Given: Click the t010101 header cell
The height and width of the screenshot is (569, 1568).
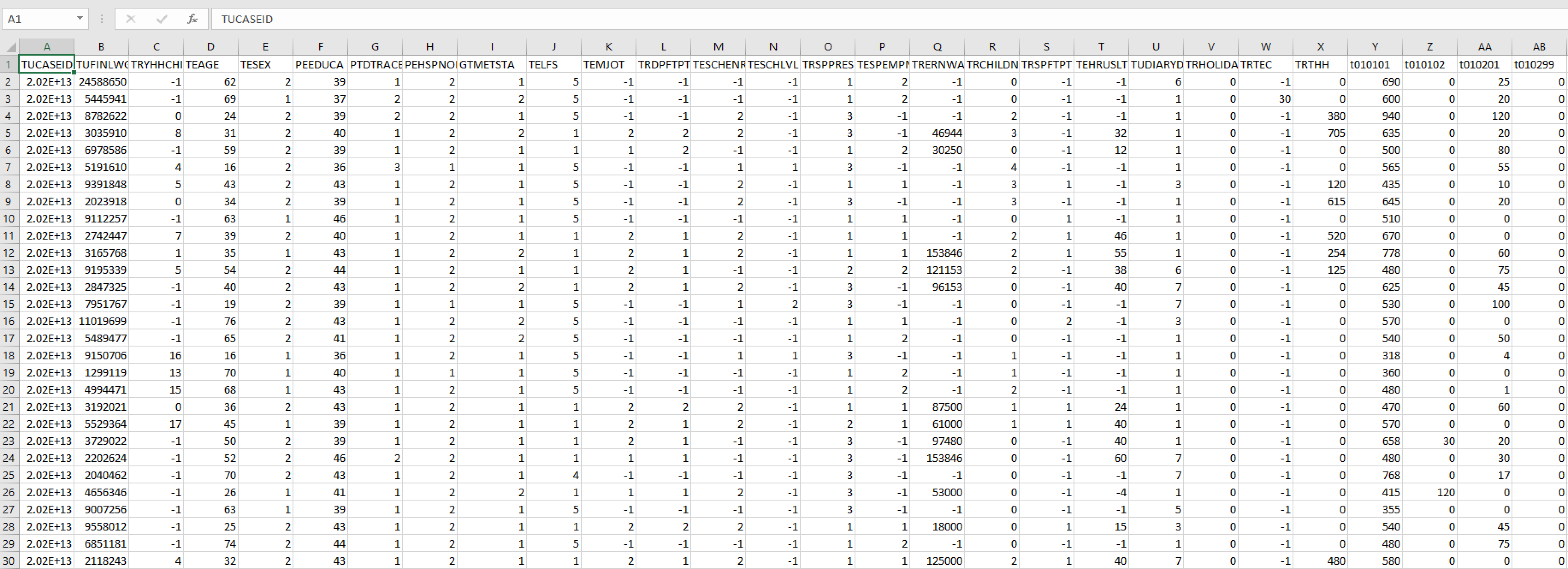Looking at the screenshot, I should point(1375,65).
